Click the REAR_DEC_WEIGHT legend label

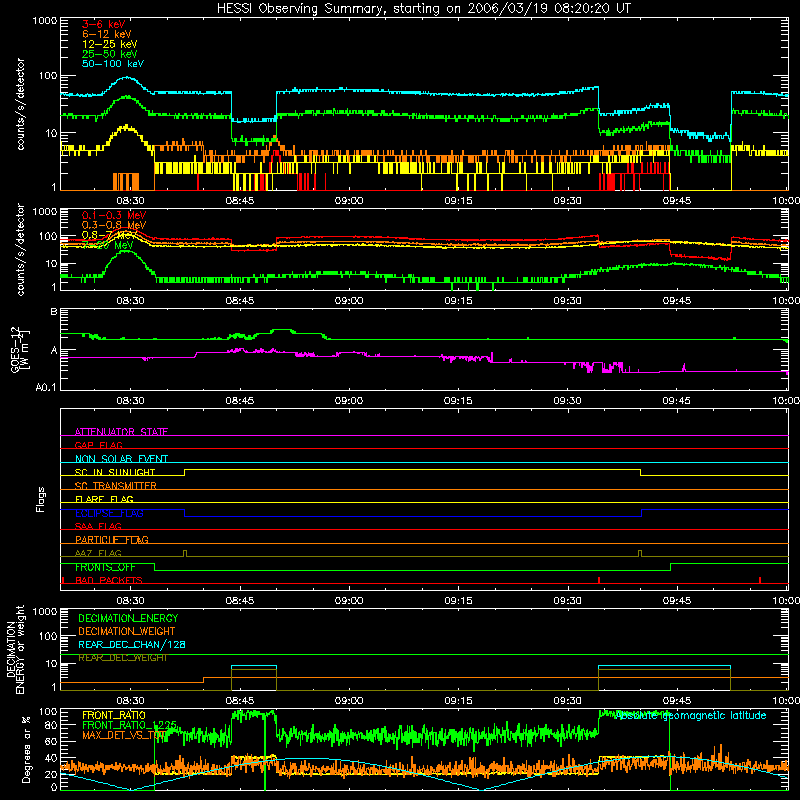122,658
